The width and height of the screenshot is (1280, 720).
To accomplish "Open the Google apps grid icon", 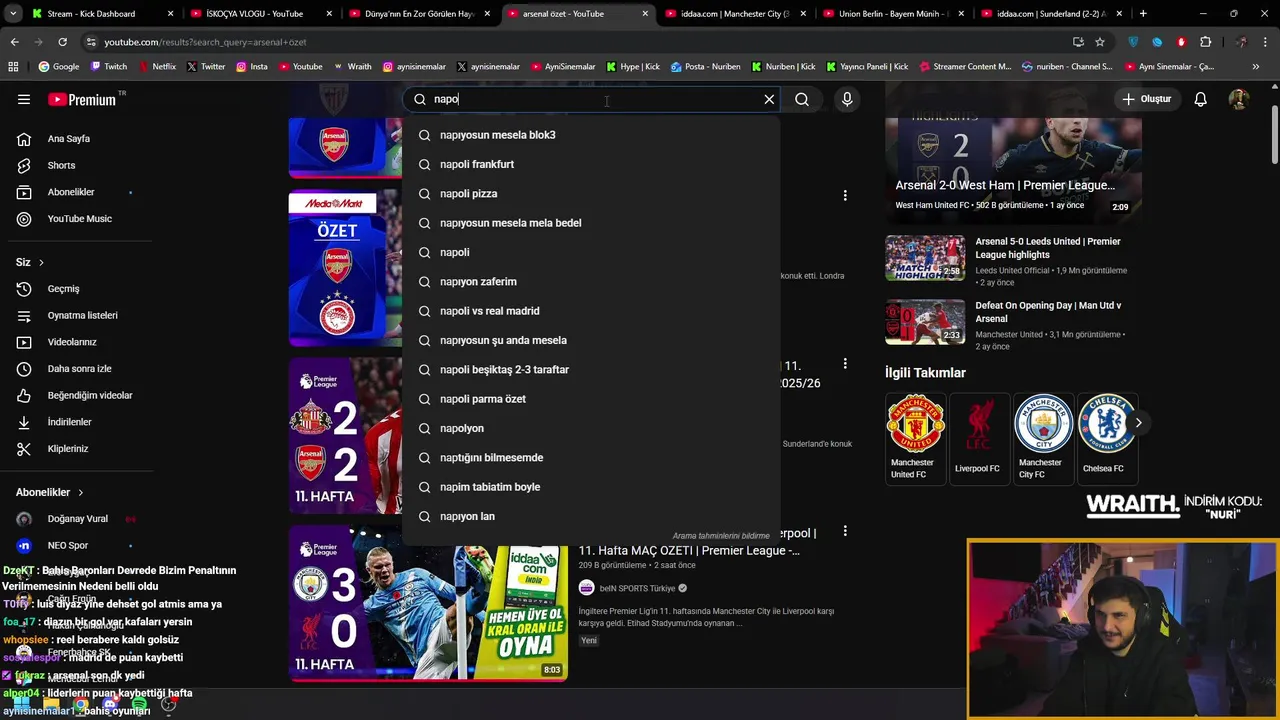I will (13, 67).
